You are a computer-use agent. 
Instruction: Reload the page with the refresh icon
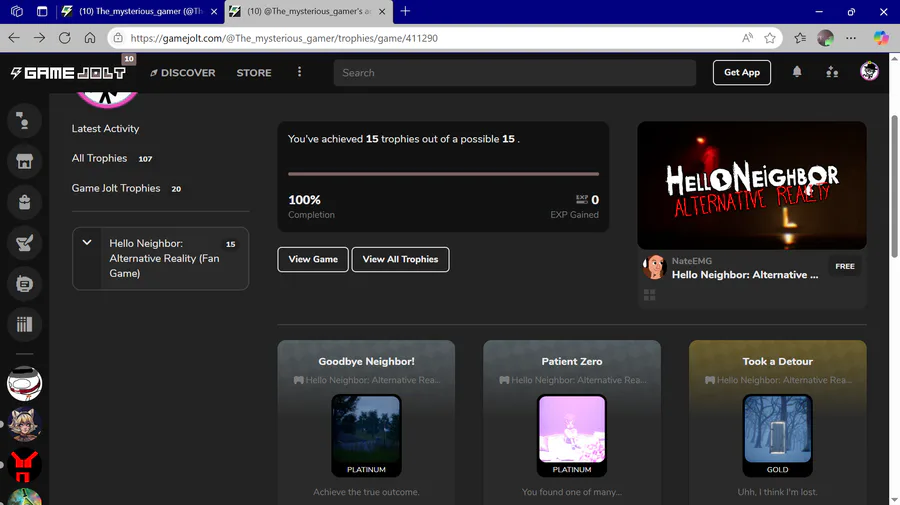pyautogui.click(x=65, y=38)
